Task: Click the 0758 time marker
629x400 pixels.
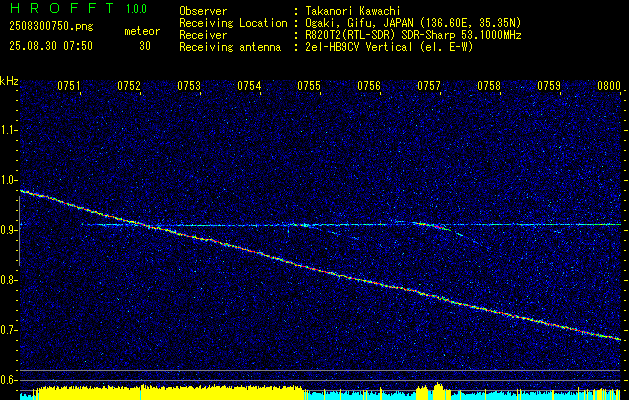Action: click(x=489, y=86)
